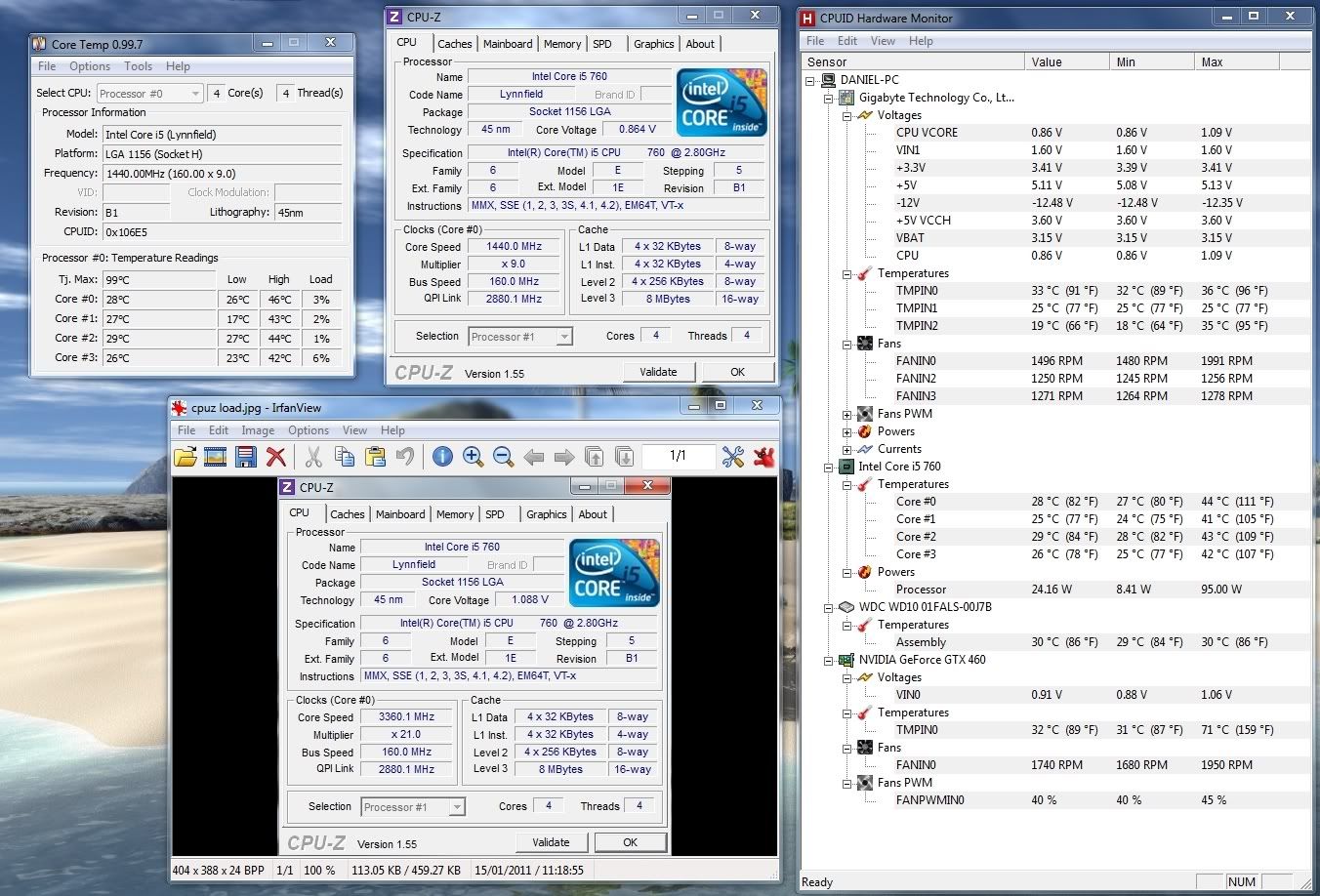Open Core Temp Tools menu
Viewport: 1320px width, 896px height.
(138, 66)
